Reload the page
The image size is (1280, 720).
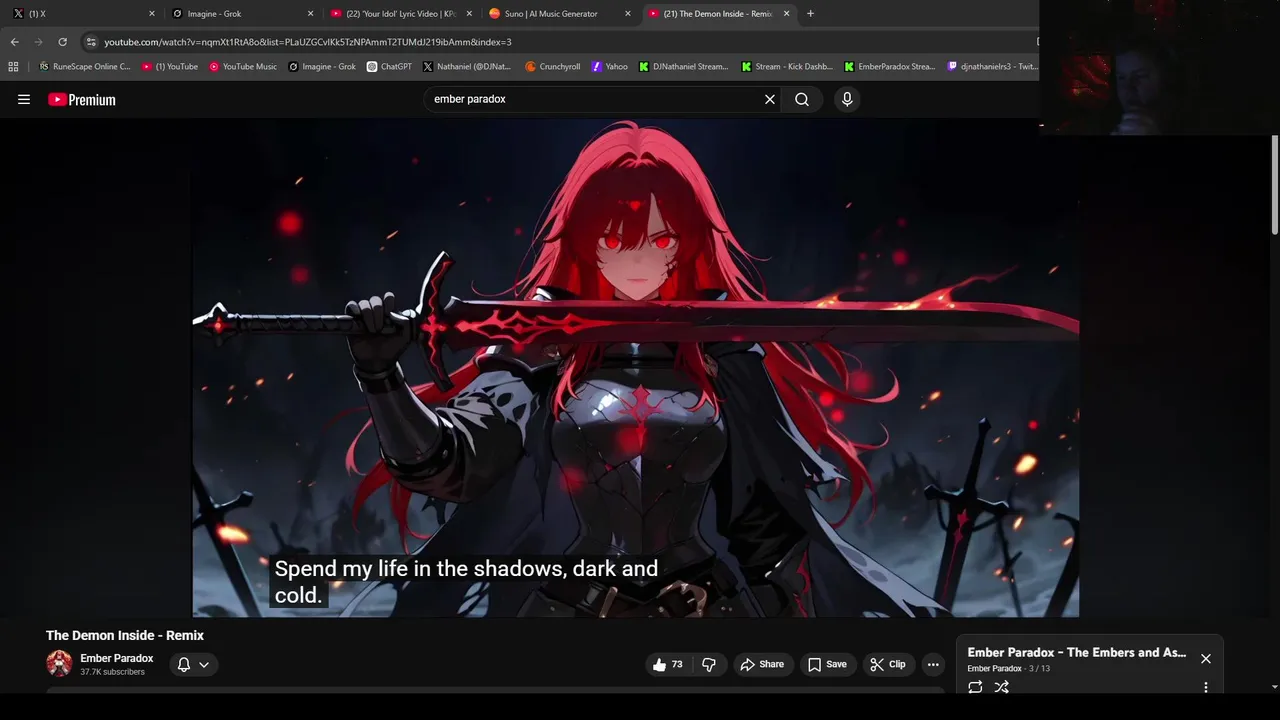click(62, 42)
